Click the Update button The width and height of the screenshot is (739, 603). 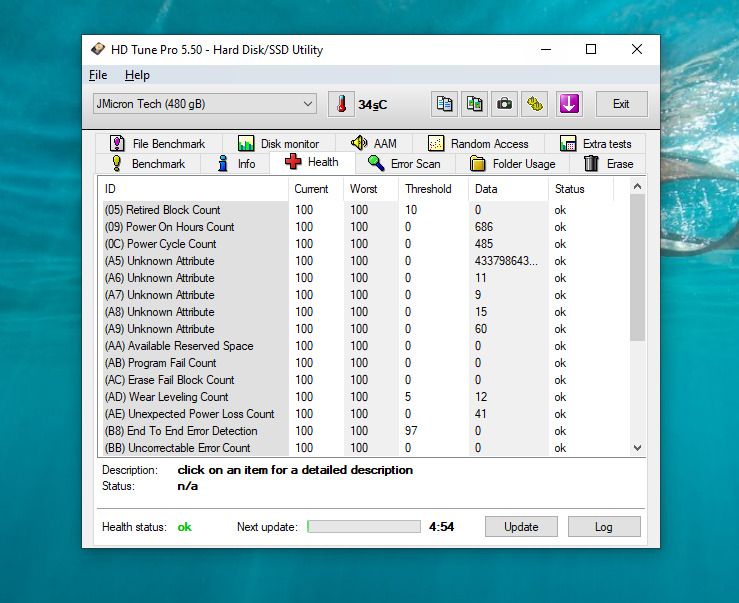tap(521, 527)
